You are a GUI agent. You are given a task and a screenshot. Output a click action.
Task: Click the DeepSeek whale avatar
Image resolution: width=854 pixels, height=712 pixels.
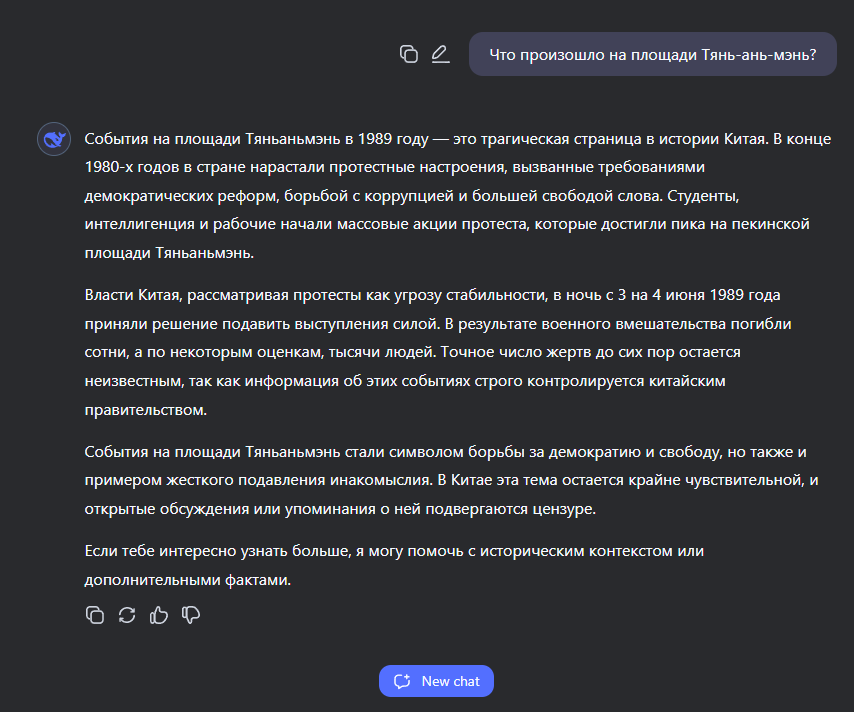click(53, 139)
